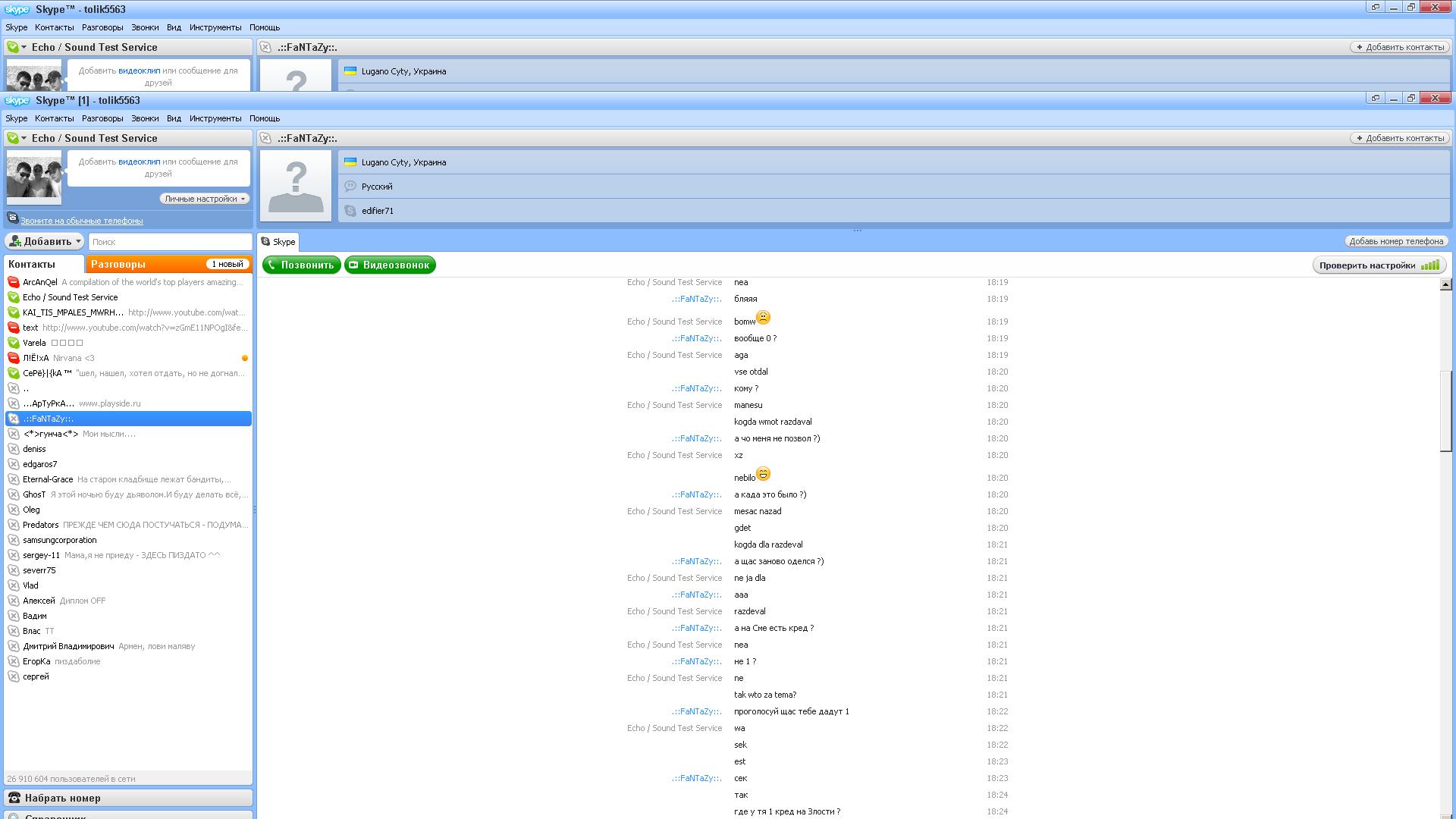Screen dimensions: 1456x819
Task: Click KAI_TIS_MPALES_MWRH contact status icon
Action: [x=14, y=312]
